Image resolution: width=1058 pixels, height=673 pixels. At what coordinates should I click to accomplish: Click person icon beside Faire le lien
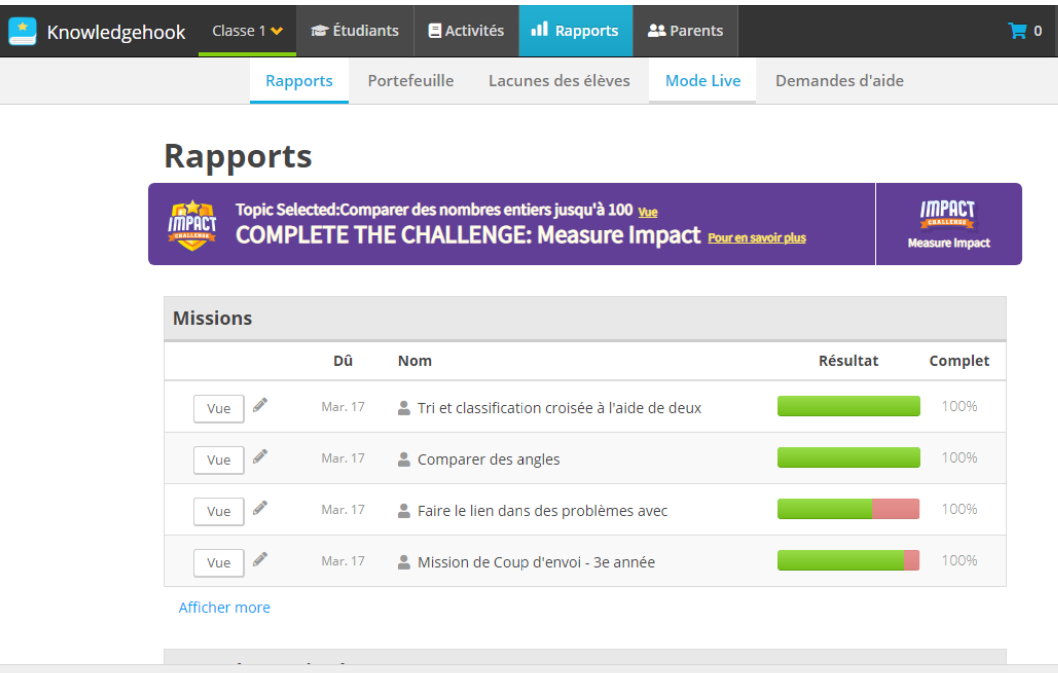[x=403, y=511]
